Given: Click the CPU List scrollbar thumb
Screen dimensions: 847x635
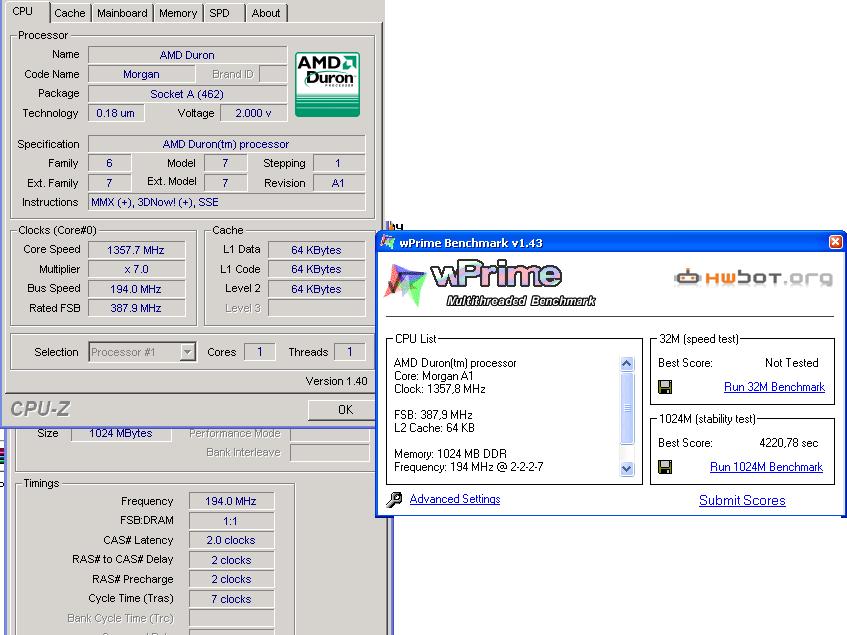Looking at the screenshot, I should click(x=627, y=408).
